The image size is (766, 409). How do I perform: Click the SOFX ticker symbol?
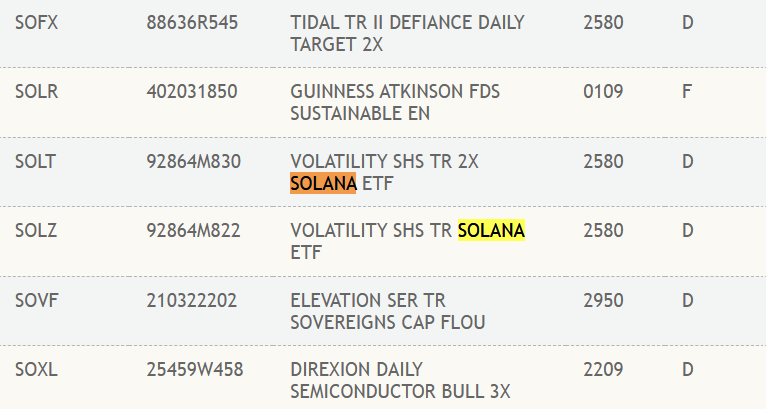click(37, 22)
